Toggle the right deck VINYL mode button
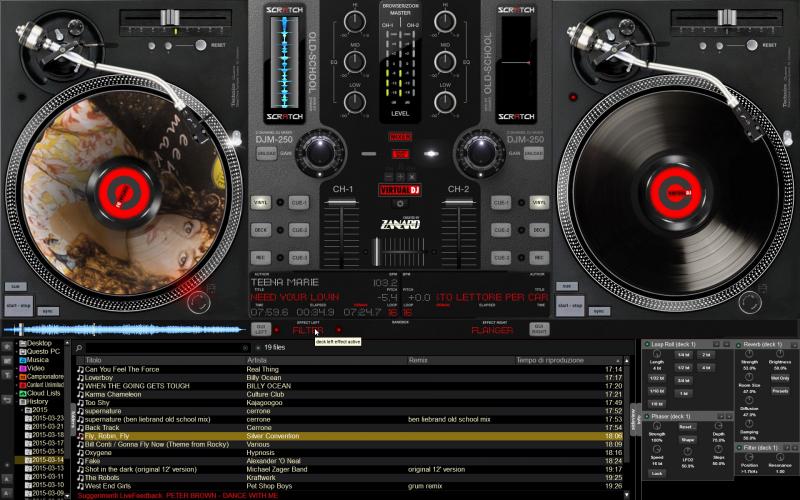800x500 pixels. tap(539, 203)
